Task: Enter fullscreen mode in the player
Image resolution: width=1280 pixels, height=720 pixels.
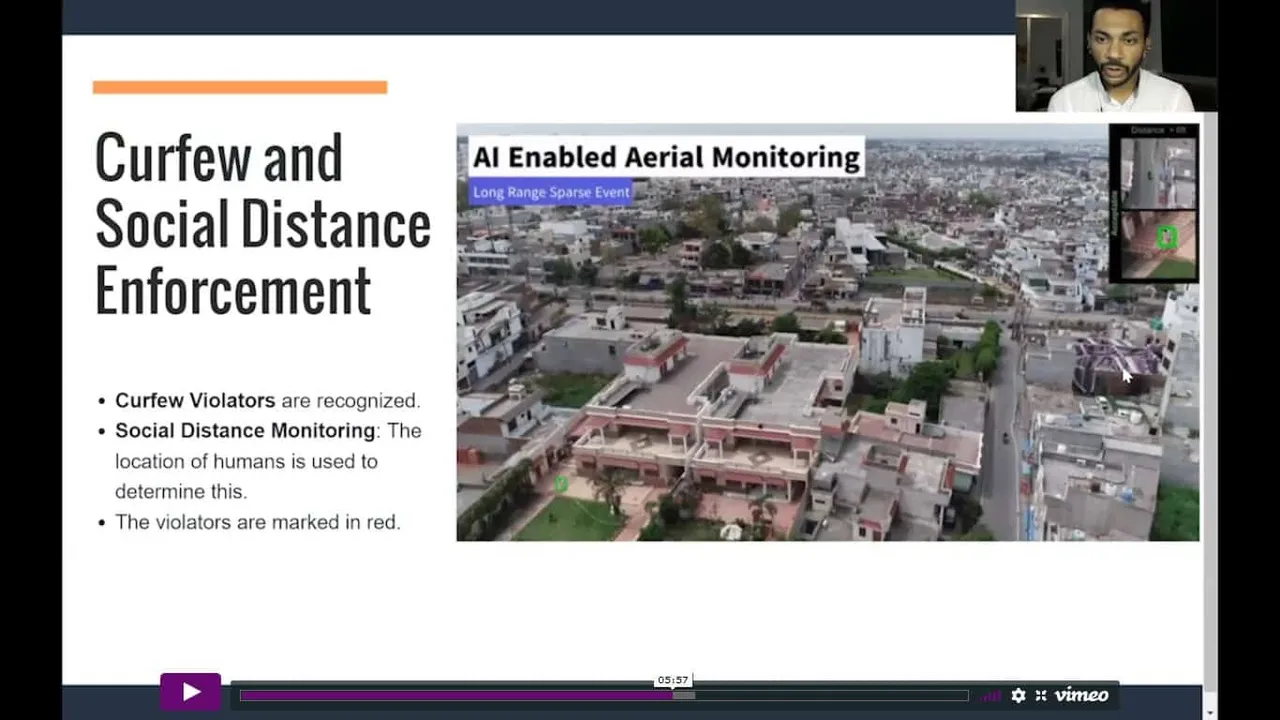Action: (x=1041, y=695)
